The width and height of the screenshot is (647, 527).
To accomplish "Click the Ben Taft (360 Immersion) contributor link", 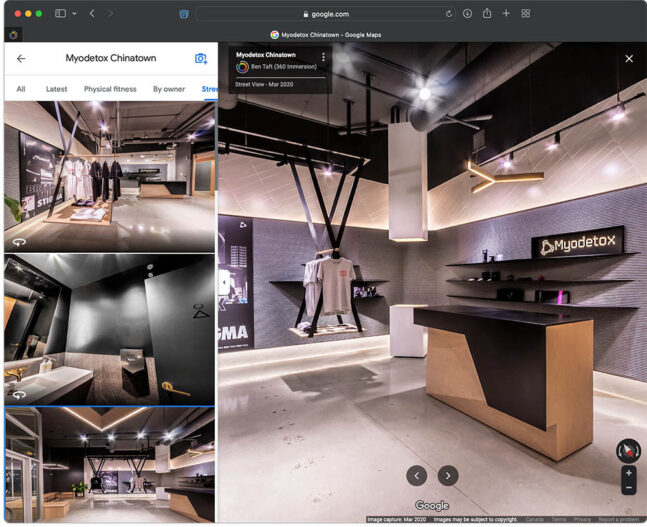I will click(283, 66).
